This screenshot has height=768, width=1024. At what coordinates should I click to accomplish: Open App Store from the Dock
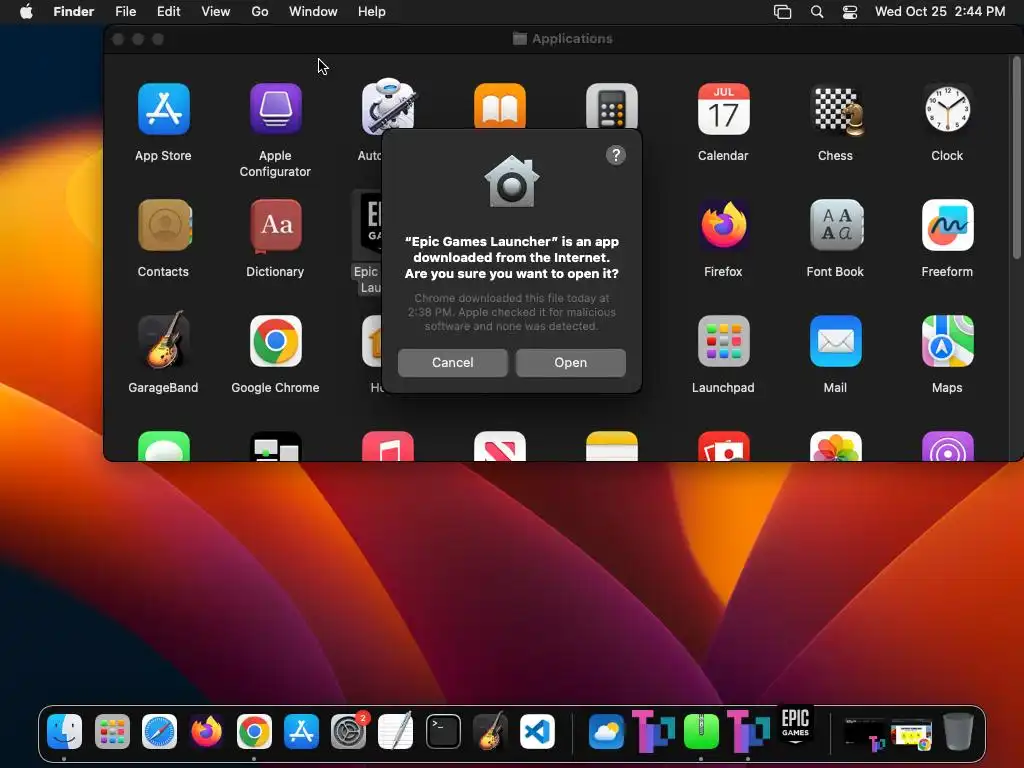pyautogui.click(x=301, y=731)
